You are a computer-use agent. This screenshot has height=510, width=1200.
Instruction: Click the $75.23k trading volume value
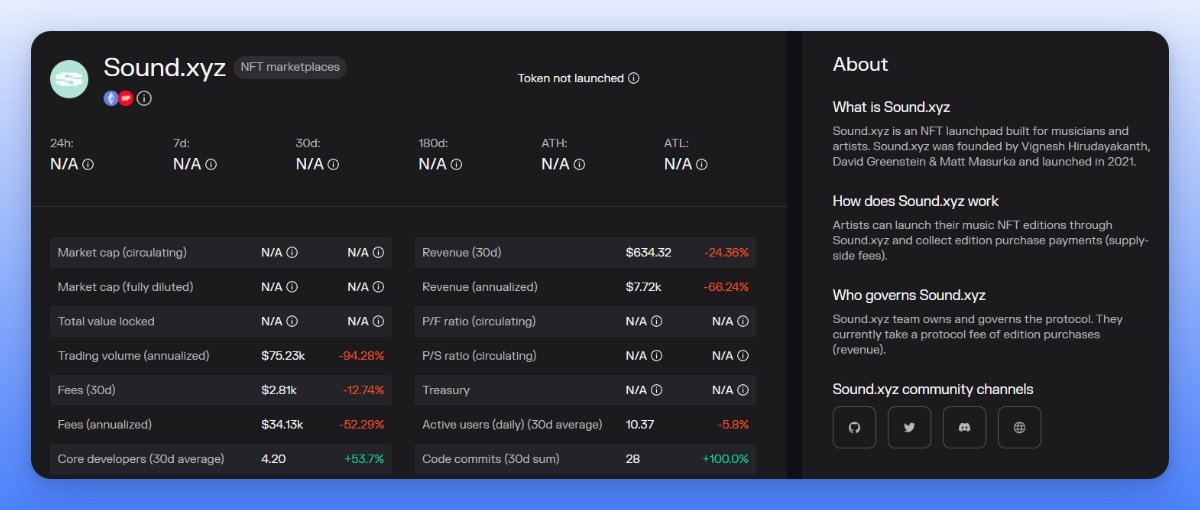[x=281, y=356]
